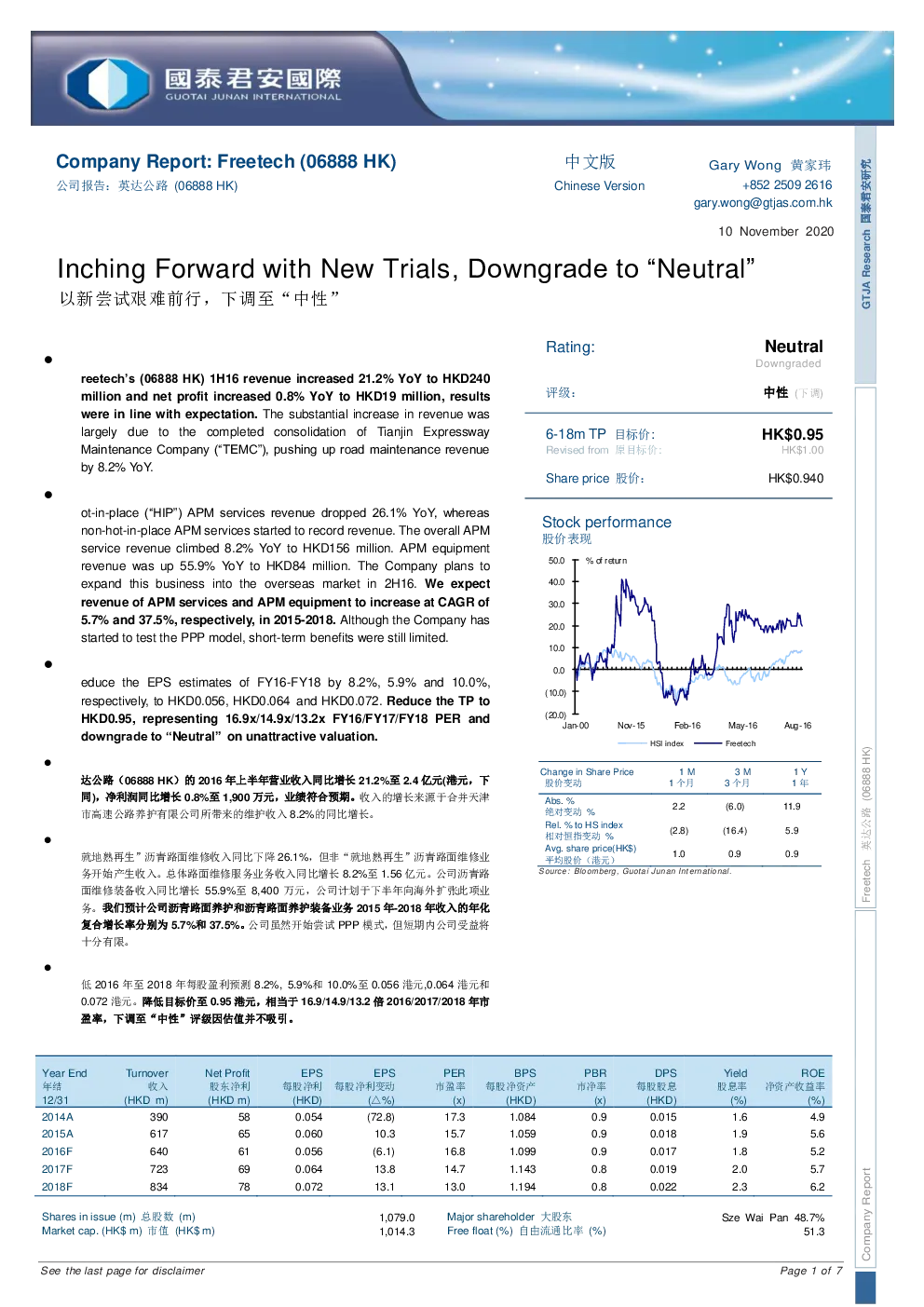924x1307 pixels.
Task: Select market cap value 1,014.3
Action: tap(397, 1232)
